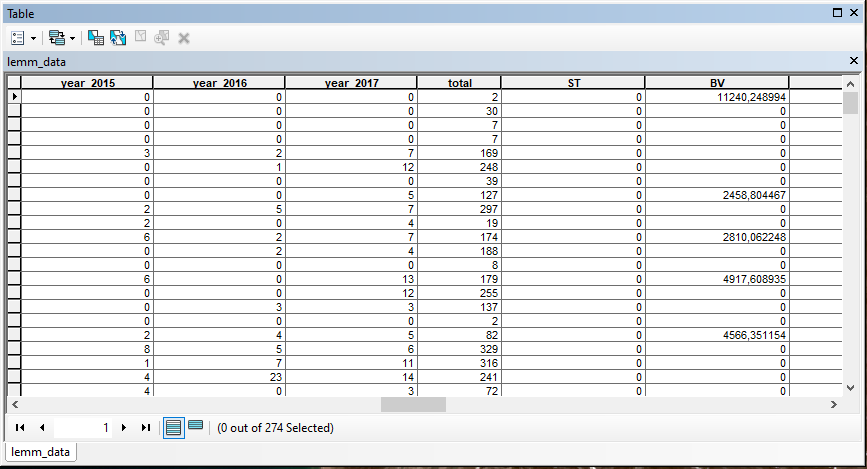Screen dimensions: 867x469
Task: Click the total cell 137
Action: [459, 307]
